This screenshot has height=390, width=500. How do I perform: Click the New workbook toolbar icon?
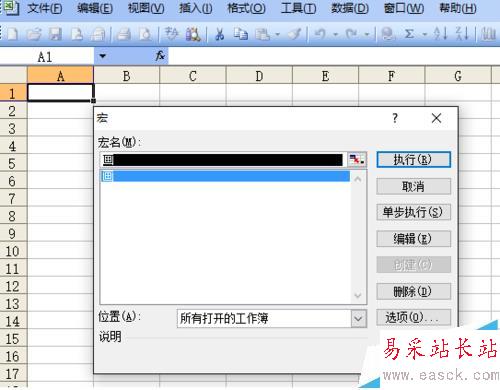click(12, 34)
